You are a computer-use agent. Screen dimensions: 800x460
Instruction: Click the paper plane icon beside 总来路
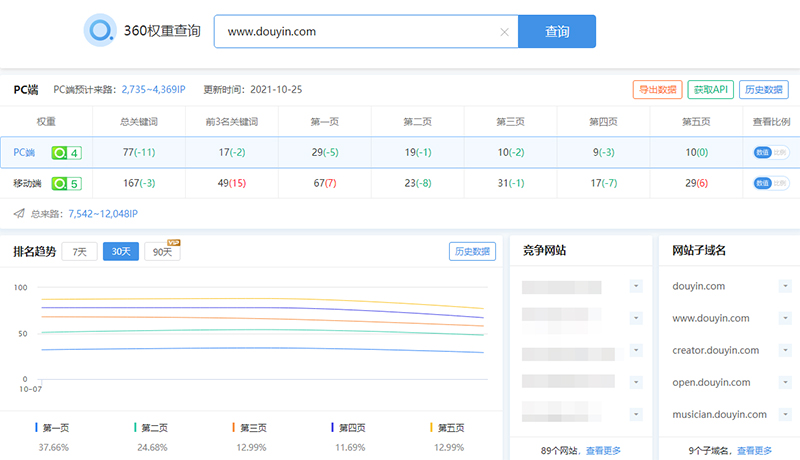(x=19, y=213)
